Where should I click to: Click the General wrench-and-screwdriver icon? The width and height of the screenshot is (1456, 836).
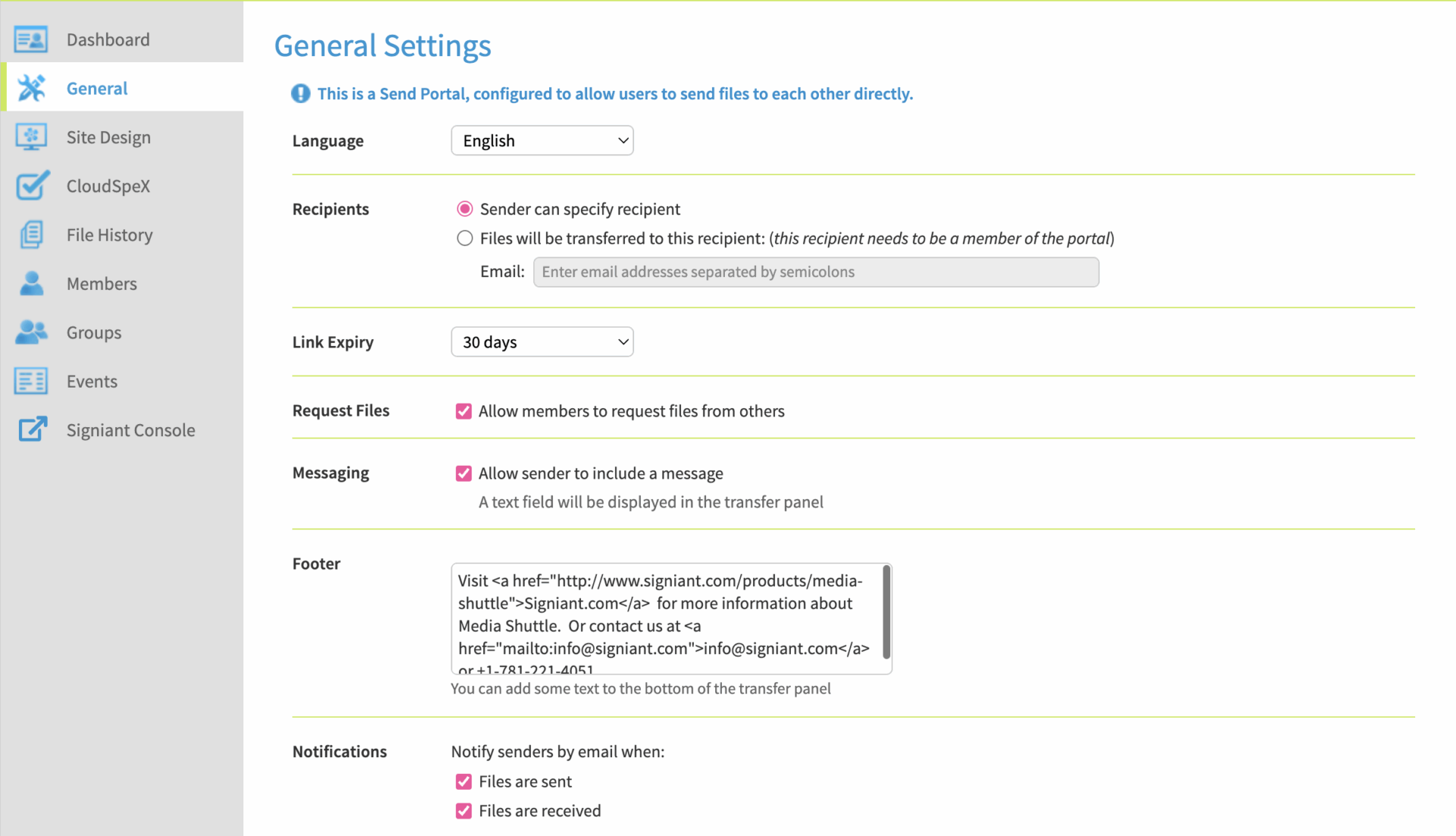[31, 88]
